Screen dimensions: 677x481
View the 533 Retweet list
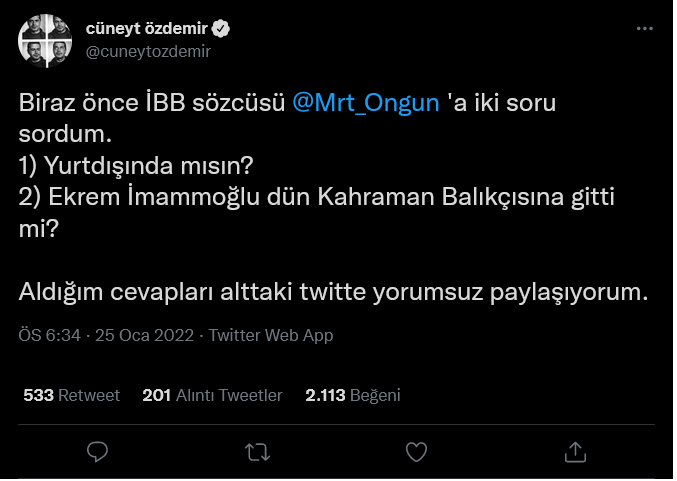pos(71,395)
